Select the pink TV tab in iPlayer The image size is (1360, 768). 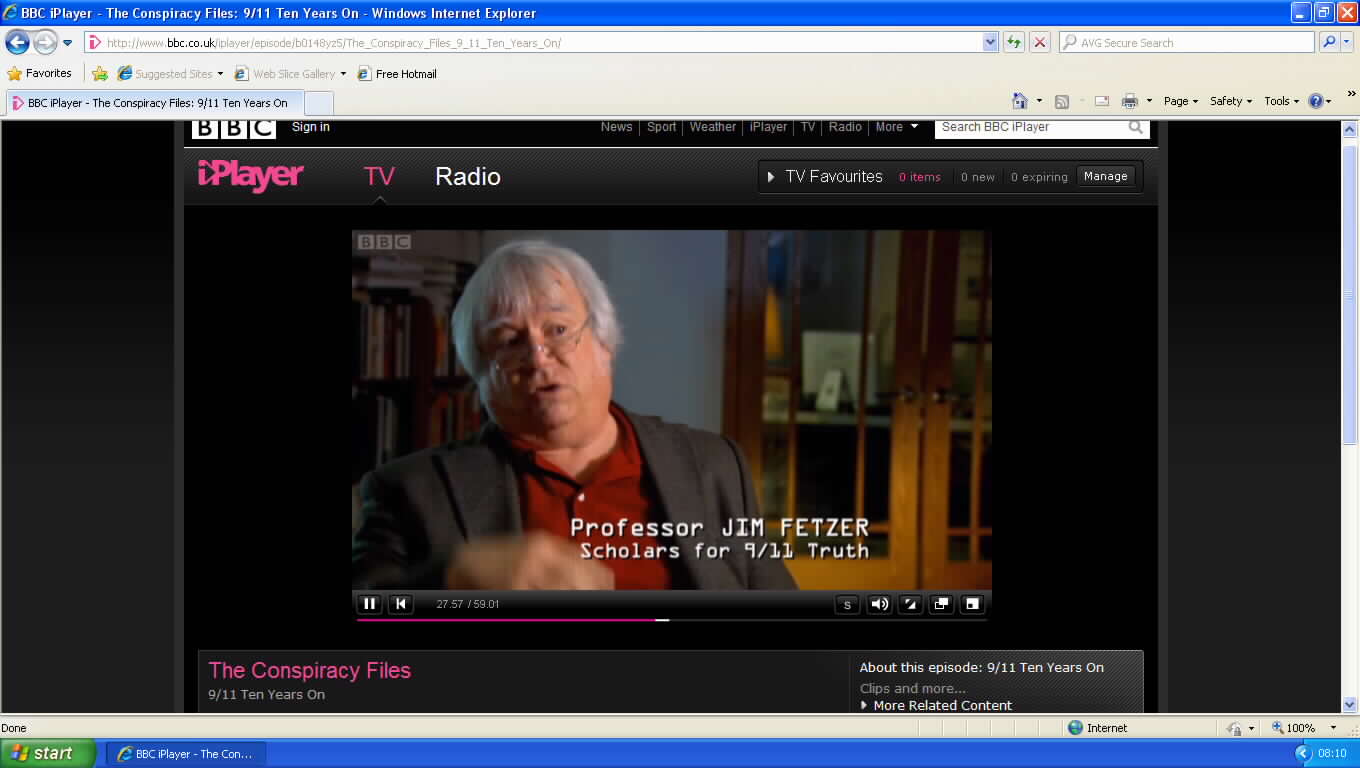coord(379,177)
